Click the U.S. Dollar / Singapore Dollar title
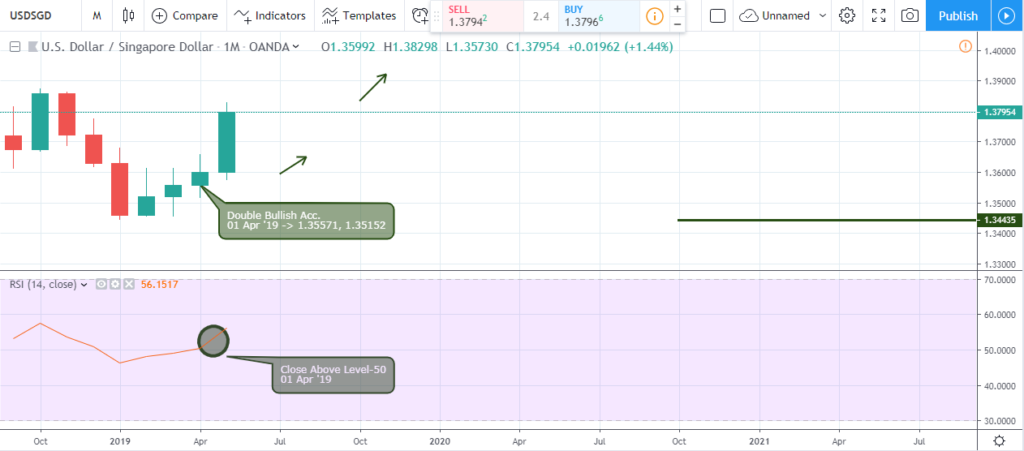This screenshot has height=451, width=1024. coord(127,47)
